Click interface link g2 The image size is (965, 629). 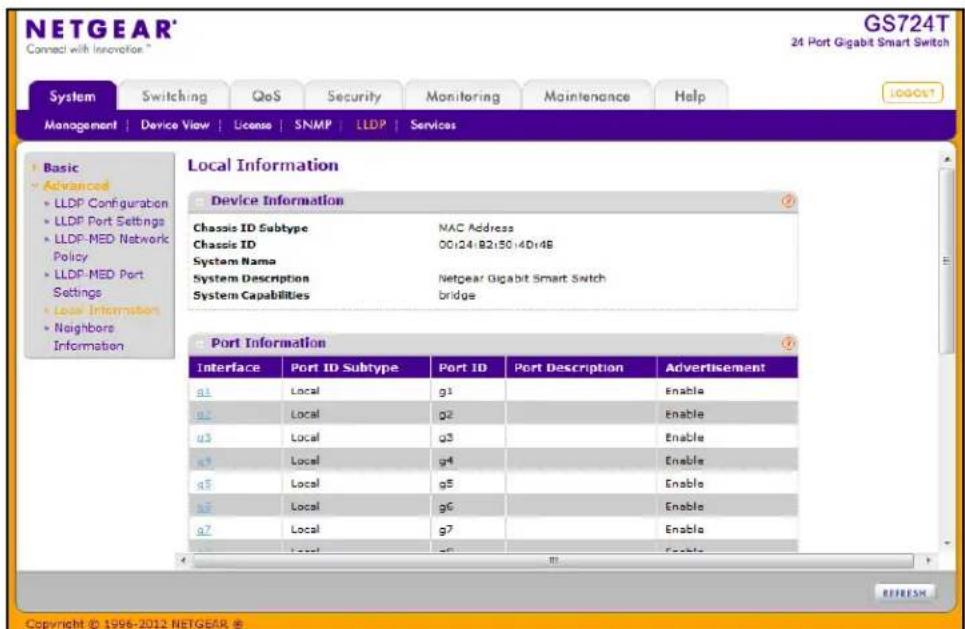point(204,415)
